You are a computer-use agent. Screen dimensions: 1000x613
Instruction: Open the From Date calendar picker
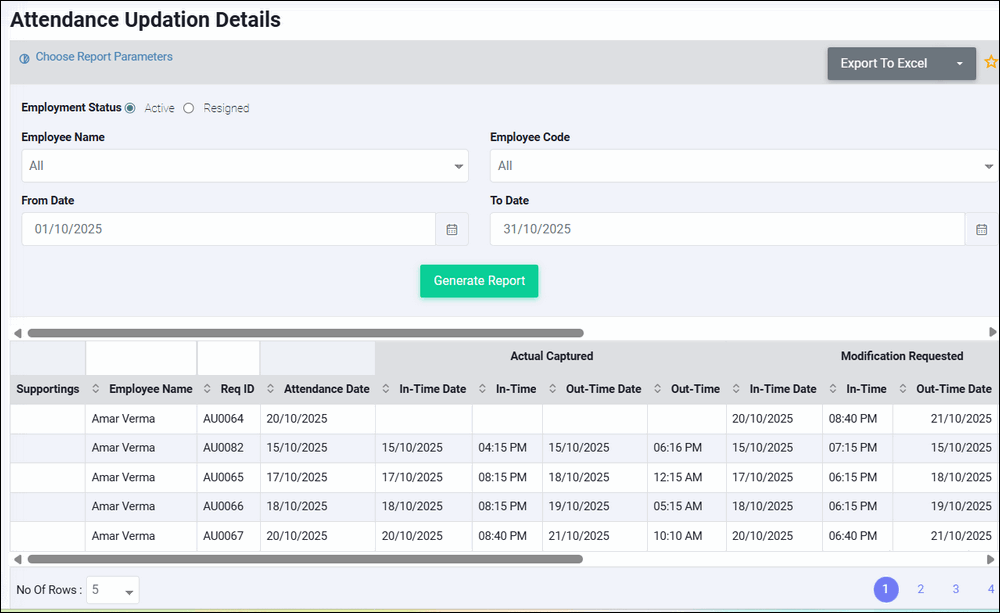(x=452, y=229)
